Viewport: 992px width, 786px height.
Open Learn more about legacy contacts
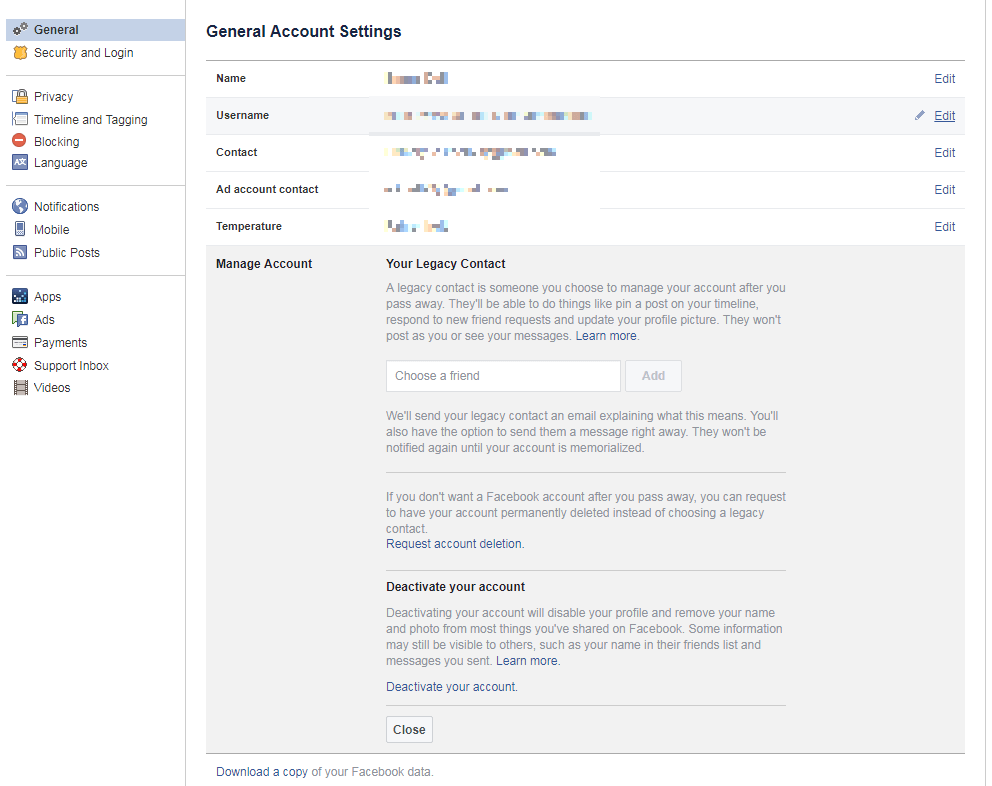tap(605, 335)
